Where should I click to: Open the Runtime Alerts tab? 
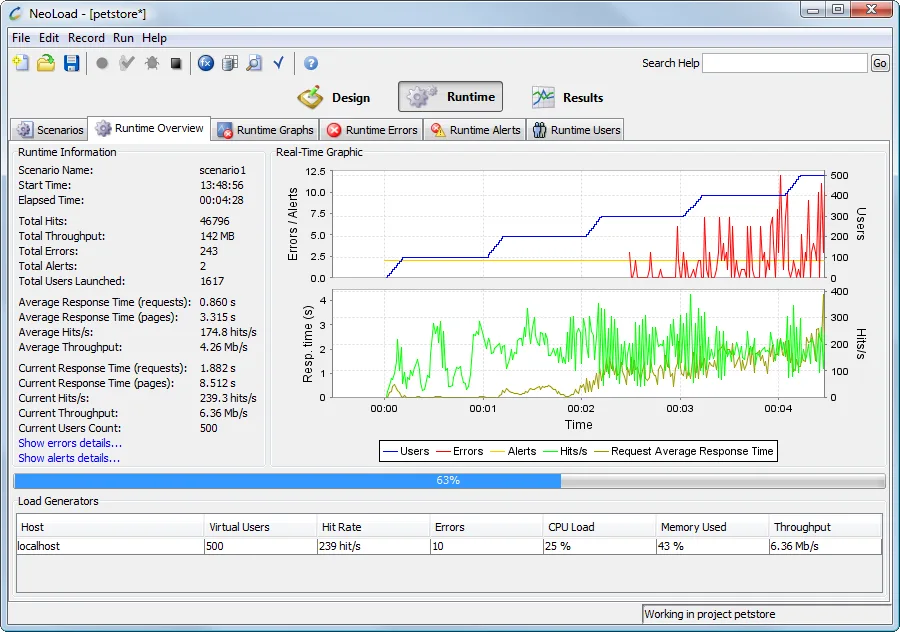pyautogui.click(x=475, y=130)
